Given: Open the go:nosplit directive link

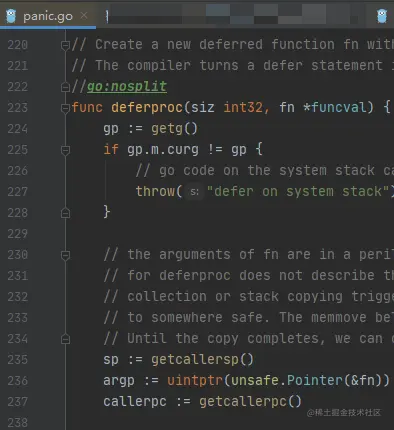Looking at the screenshot, I should pyautogui.click(x=127, y=87).
